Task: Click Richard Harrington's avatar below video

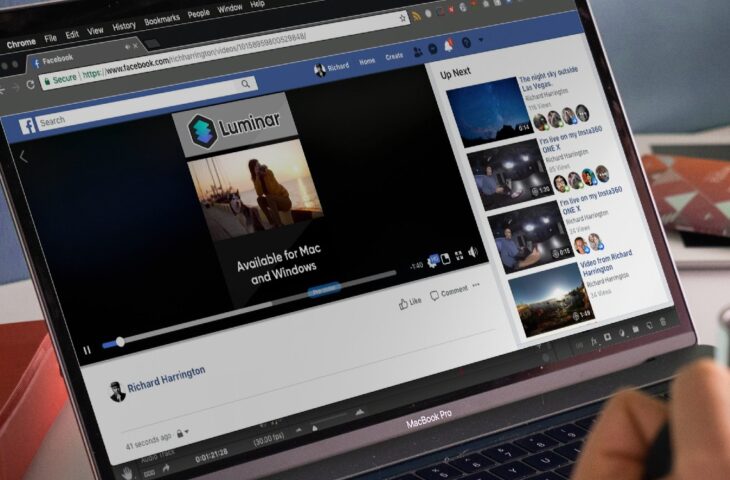Action: tap(116, 392)
